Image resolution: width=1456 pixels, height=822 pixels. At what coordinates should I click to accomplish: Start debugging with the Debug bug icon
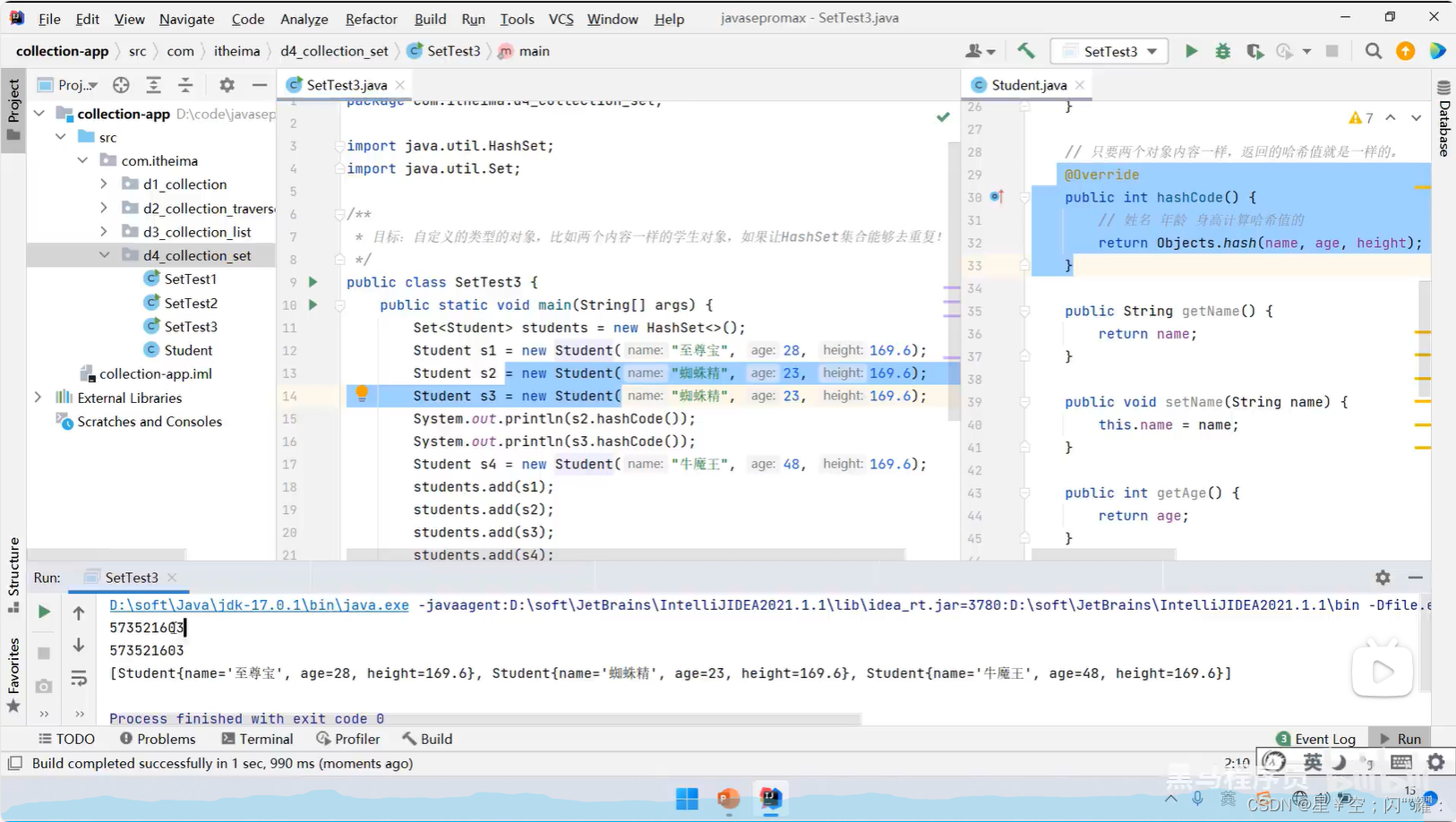(1222, 51)
